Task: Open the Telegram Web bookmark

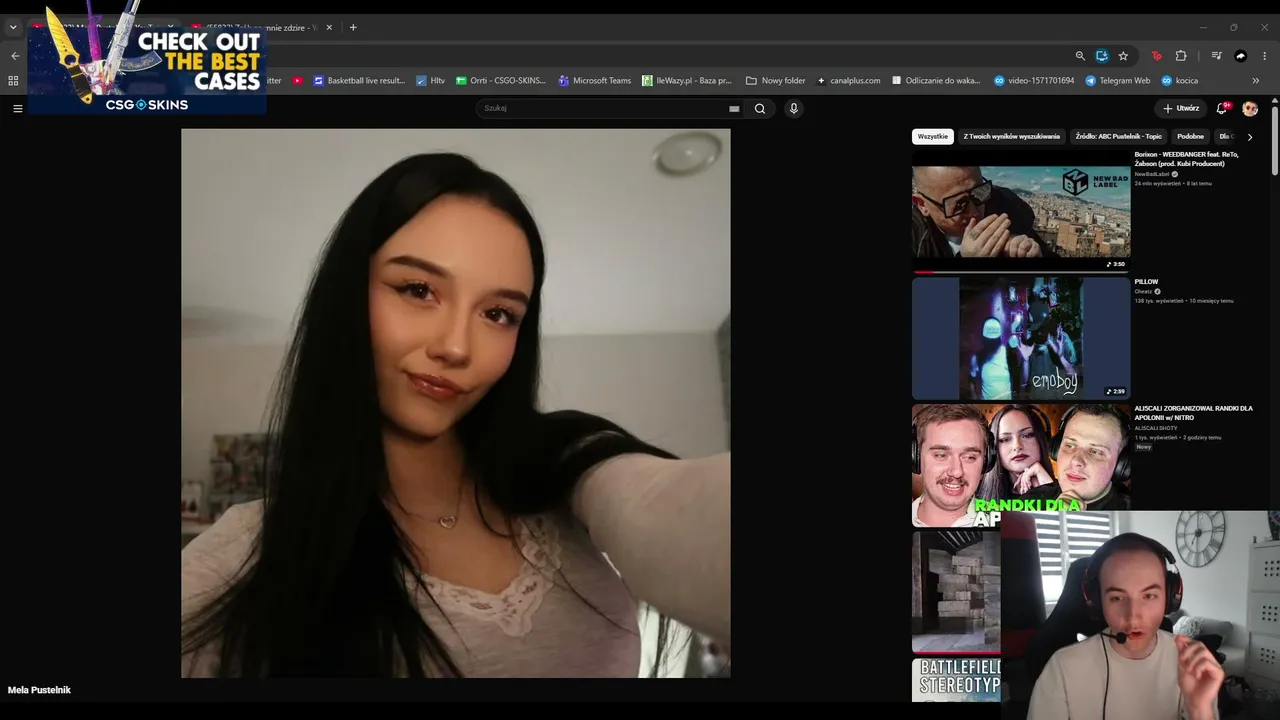Action: pos(1118,81)
